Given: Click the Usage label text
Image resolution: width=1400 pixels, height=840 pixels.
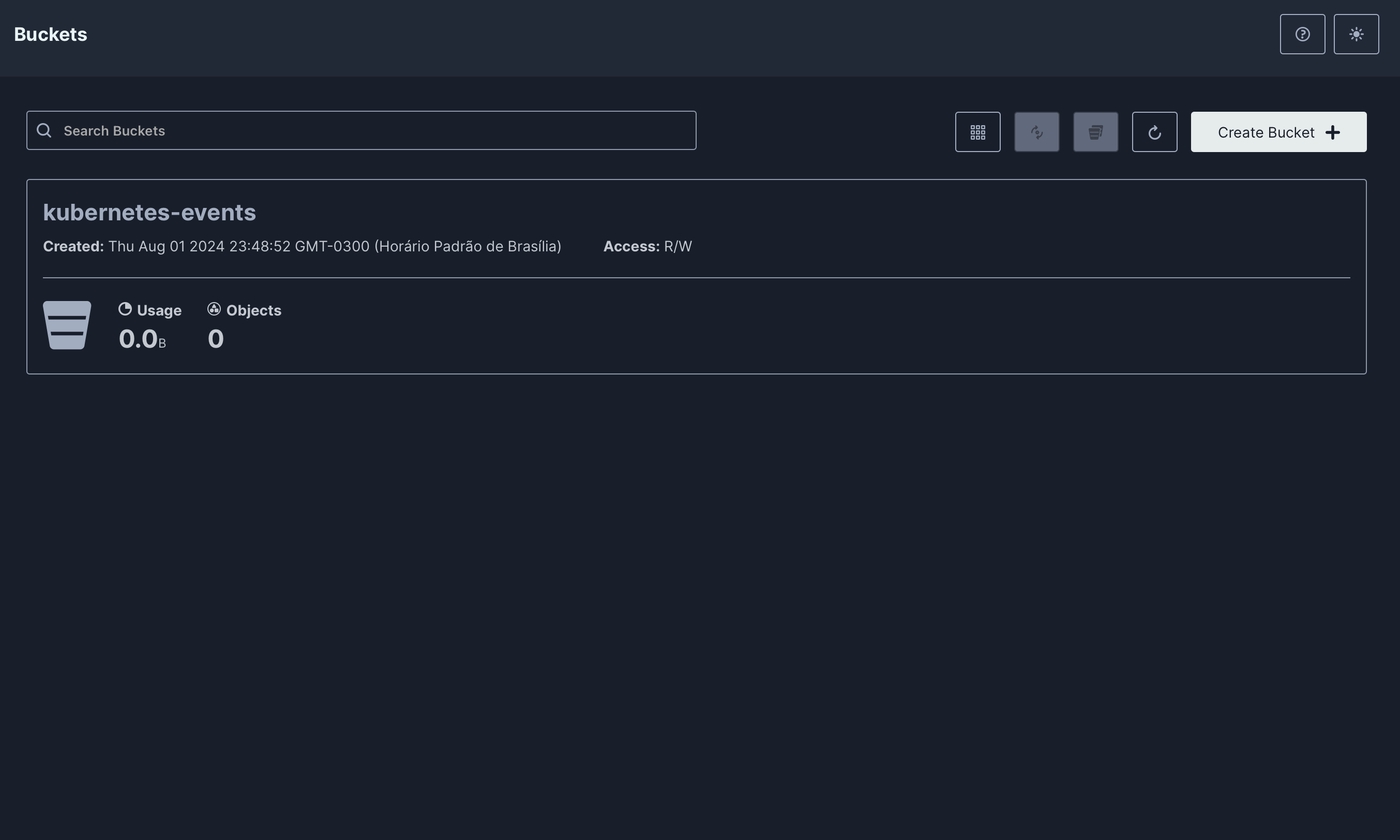Looking at the screenshot, I should (x=159, y=310).
